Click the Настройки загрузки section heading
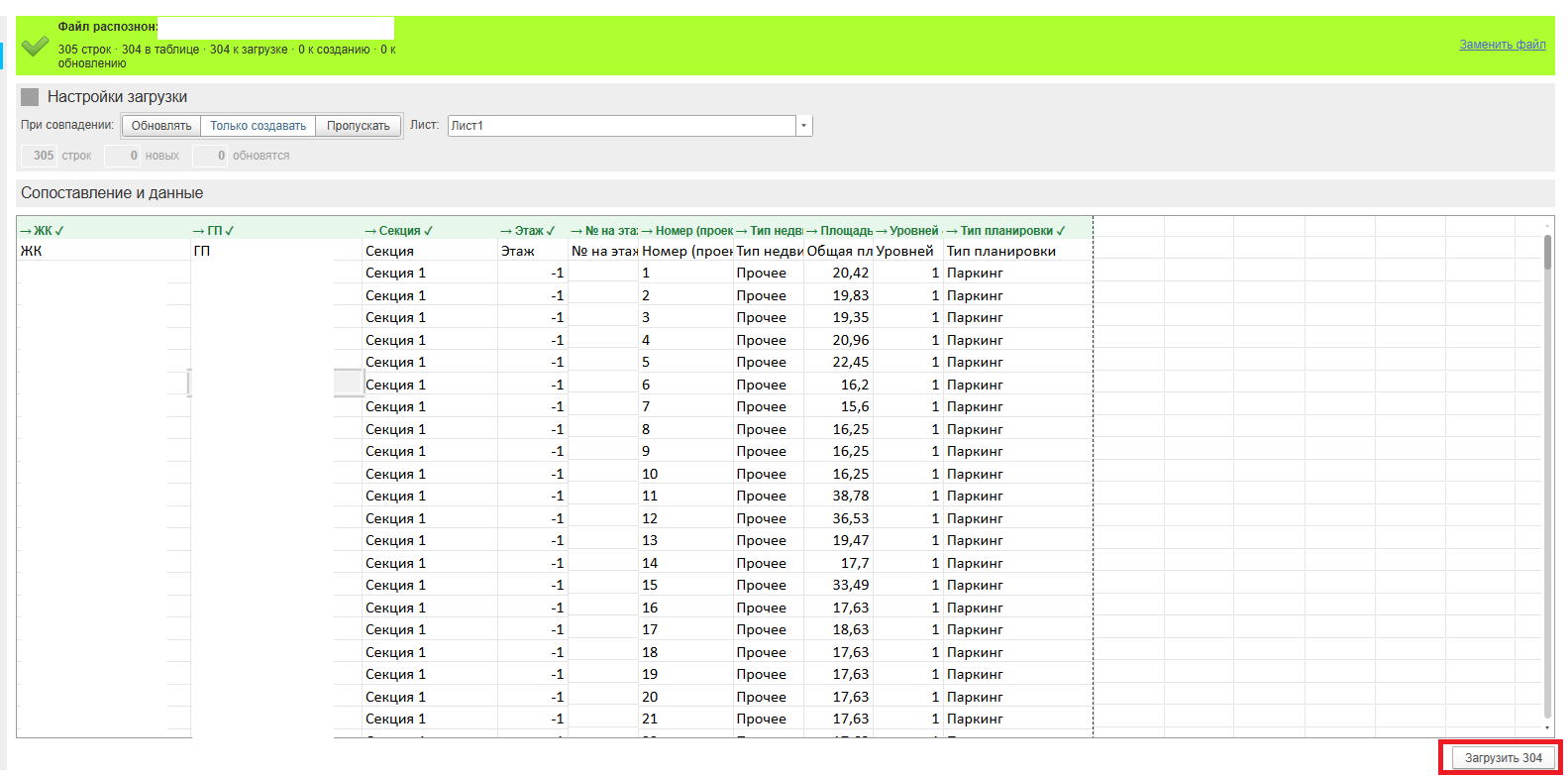The width and height of the screenshot is (1568, 776). (x=117, y=97)
